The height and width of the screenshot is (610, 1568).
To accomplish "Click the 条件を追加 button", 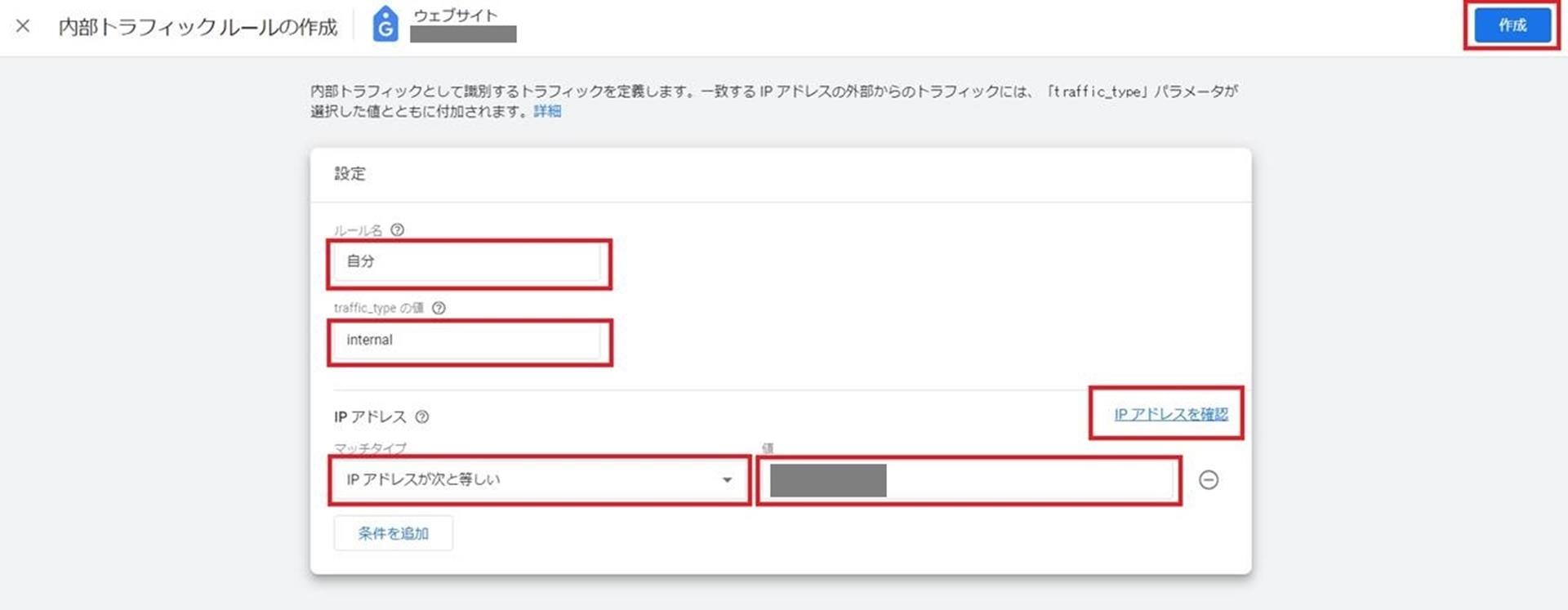I will (393, 533).
